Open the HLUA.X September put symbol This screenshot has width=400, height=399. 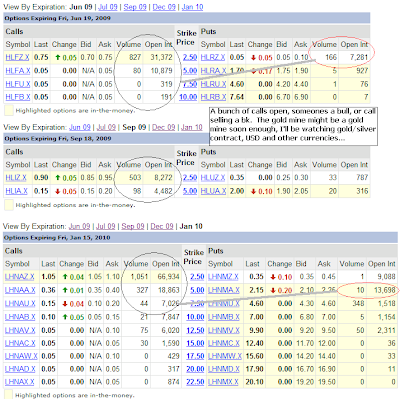213,191
